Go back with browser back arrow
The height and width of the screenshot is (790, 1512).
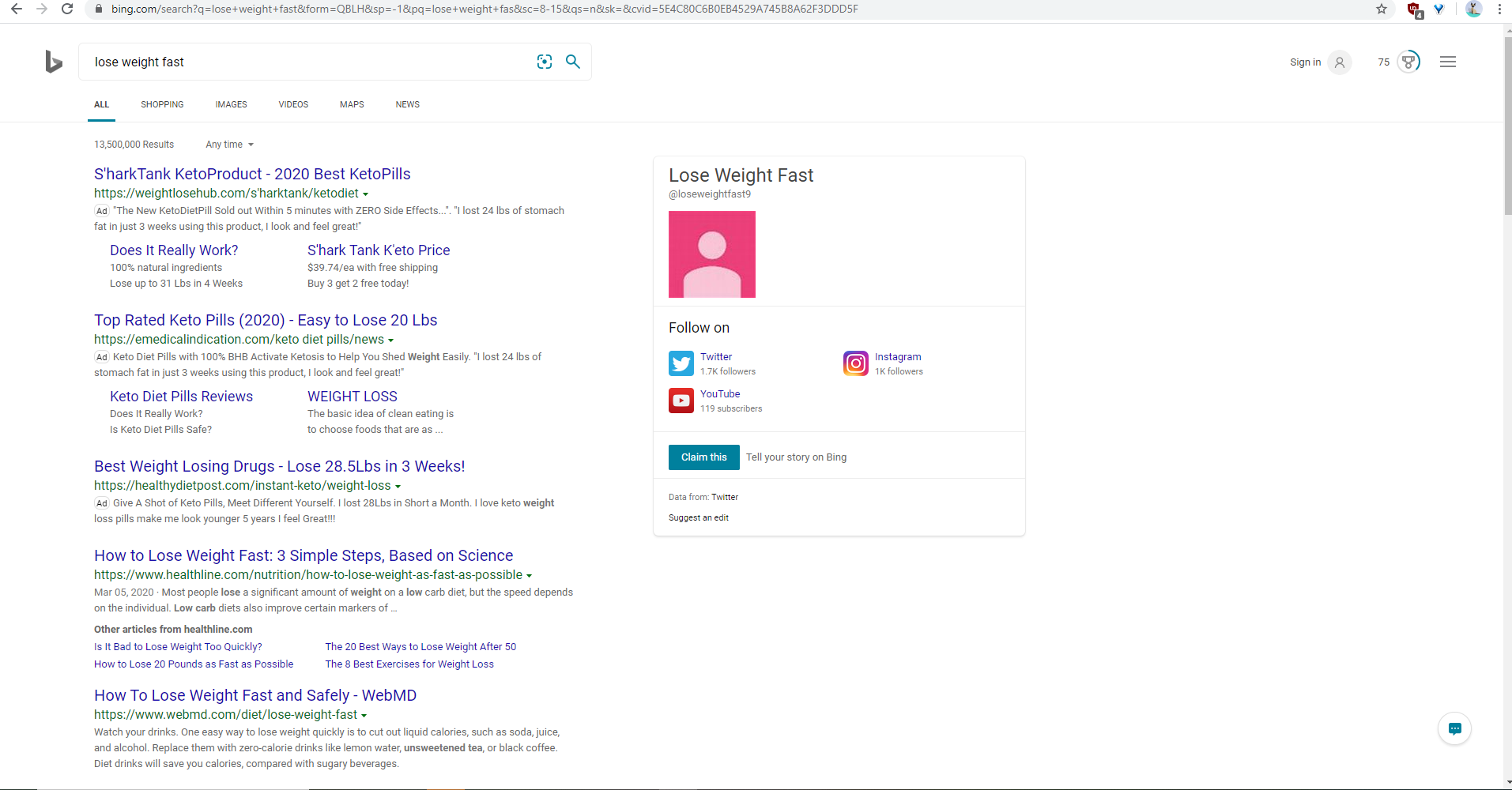[17, 9]
